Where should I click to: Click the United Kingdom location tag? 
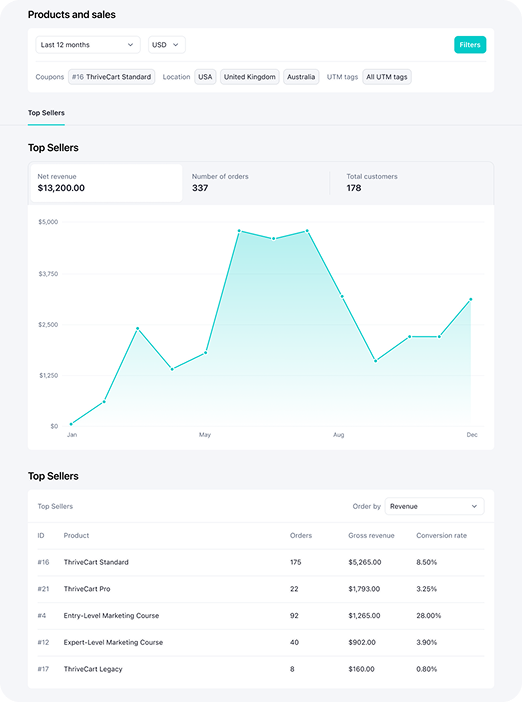coord(249,77)
